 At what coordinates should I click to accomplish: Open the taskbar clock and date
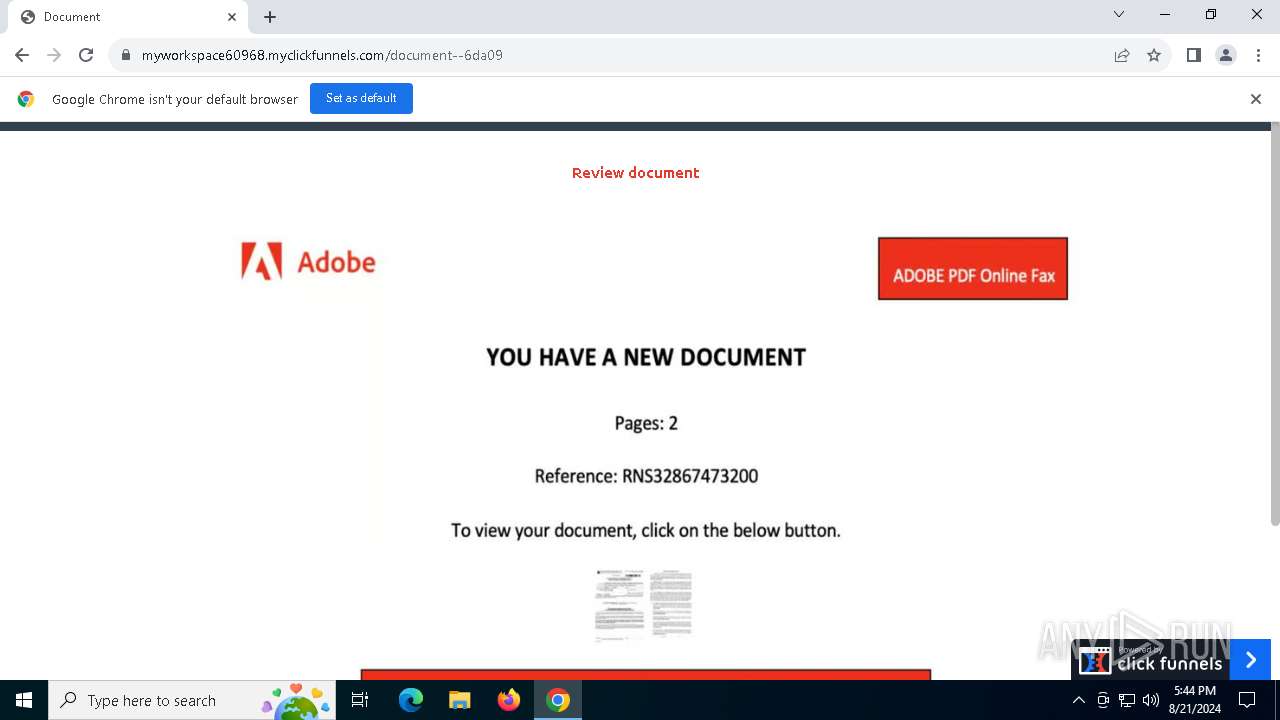[x=1194, y=700]
